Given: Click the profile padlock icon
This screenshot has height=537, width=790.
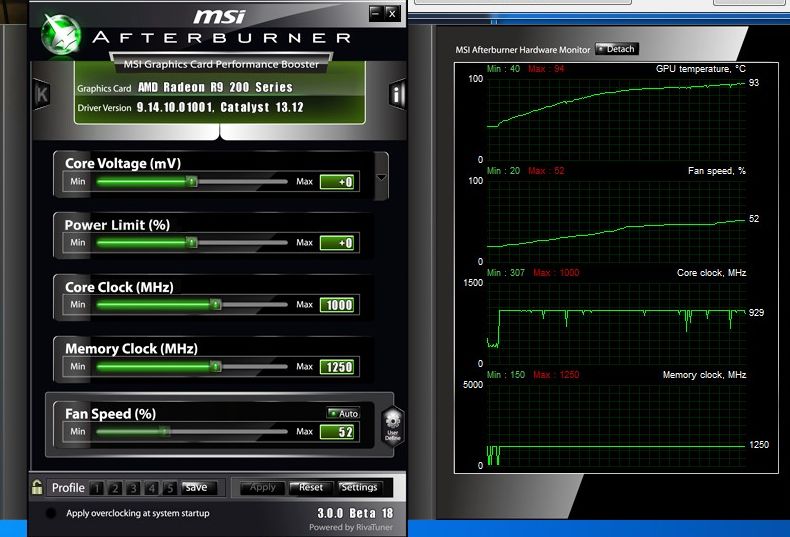Looking at the screenshot, I should (x=37, y=487).
